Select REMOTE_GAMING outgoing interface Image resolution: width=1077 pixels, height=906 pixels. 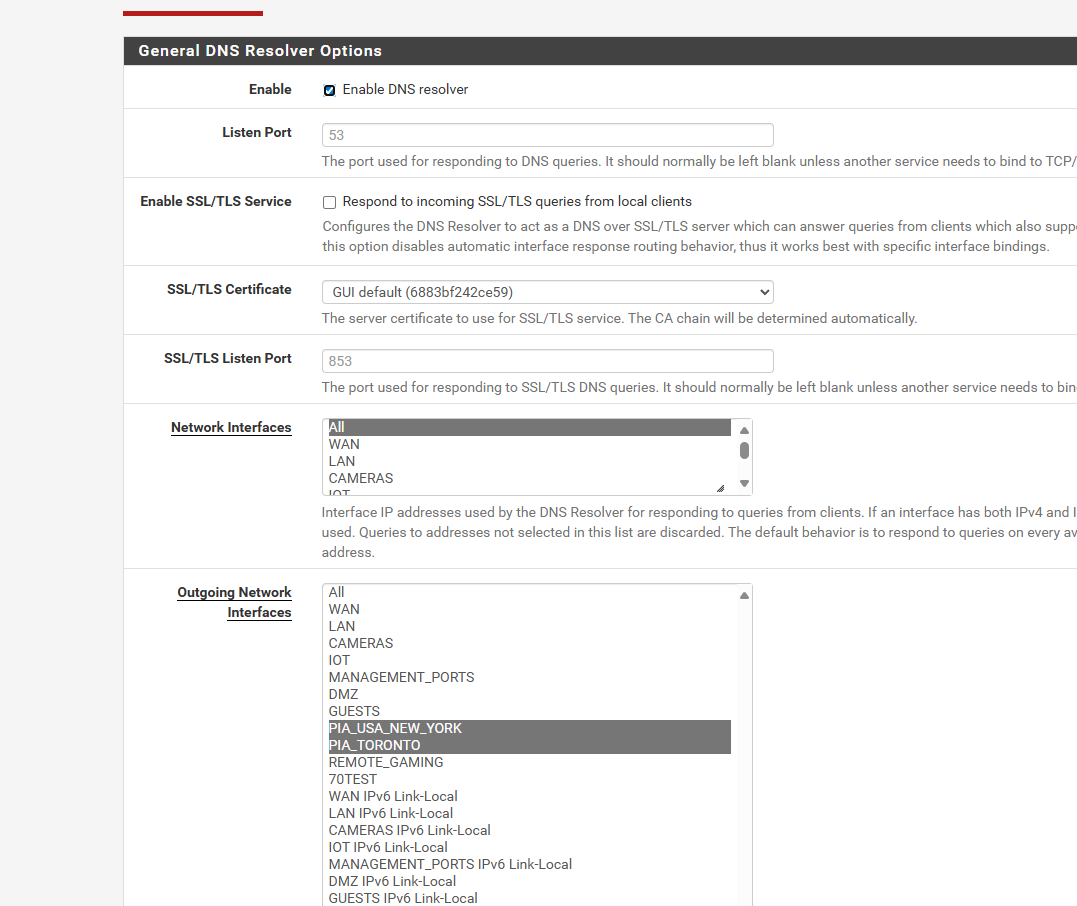pos(530,762)
